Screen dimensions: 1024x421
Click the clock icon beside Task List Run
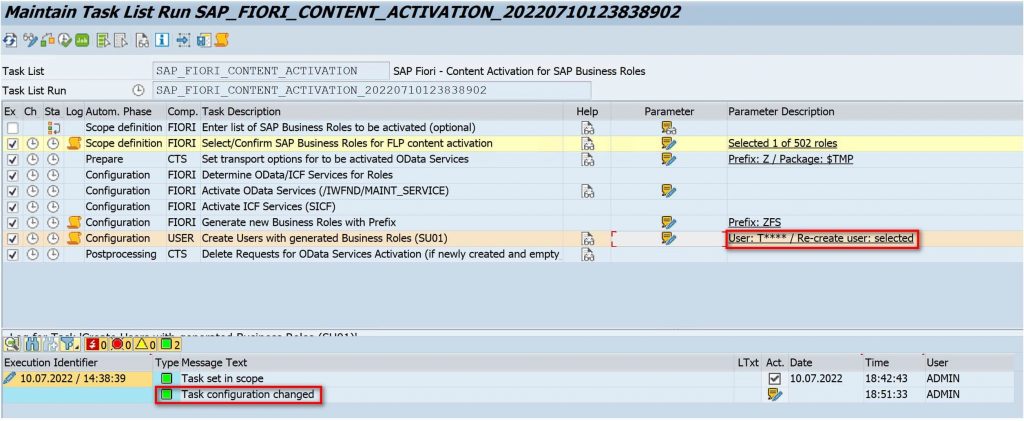pos(138,90)
